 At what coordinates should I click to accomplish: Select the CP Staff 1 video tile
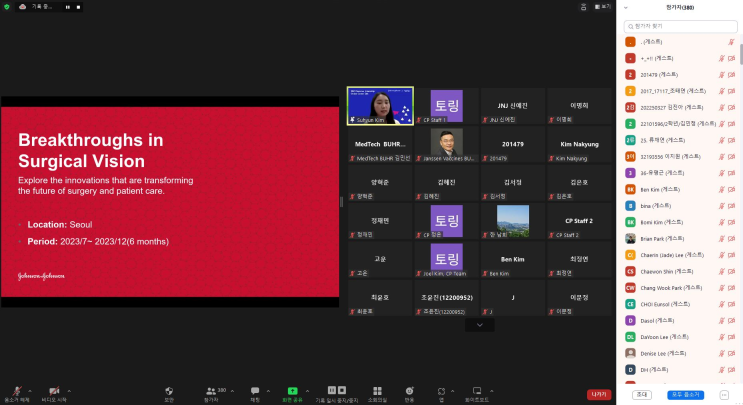446,106
